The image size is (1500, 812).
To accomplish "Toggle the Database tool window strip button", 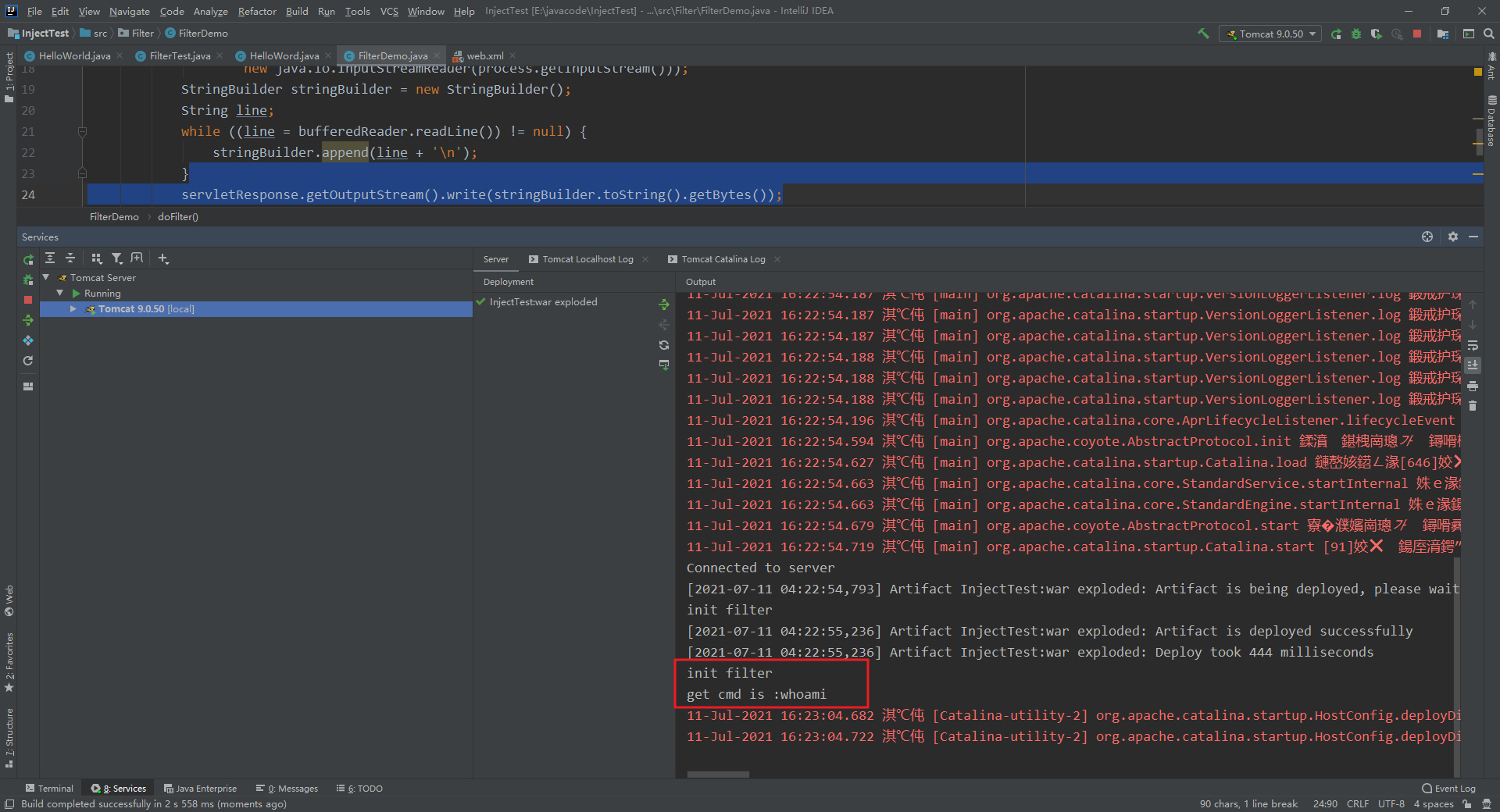I will point(1491,121).
